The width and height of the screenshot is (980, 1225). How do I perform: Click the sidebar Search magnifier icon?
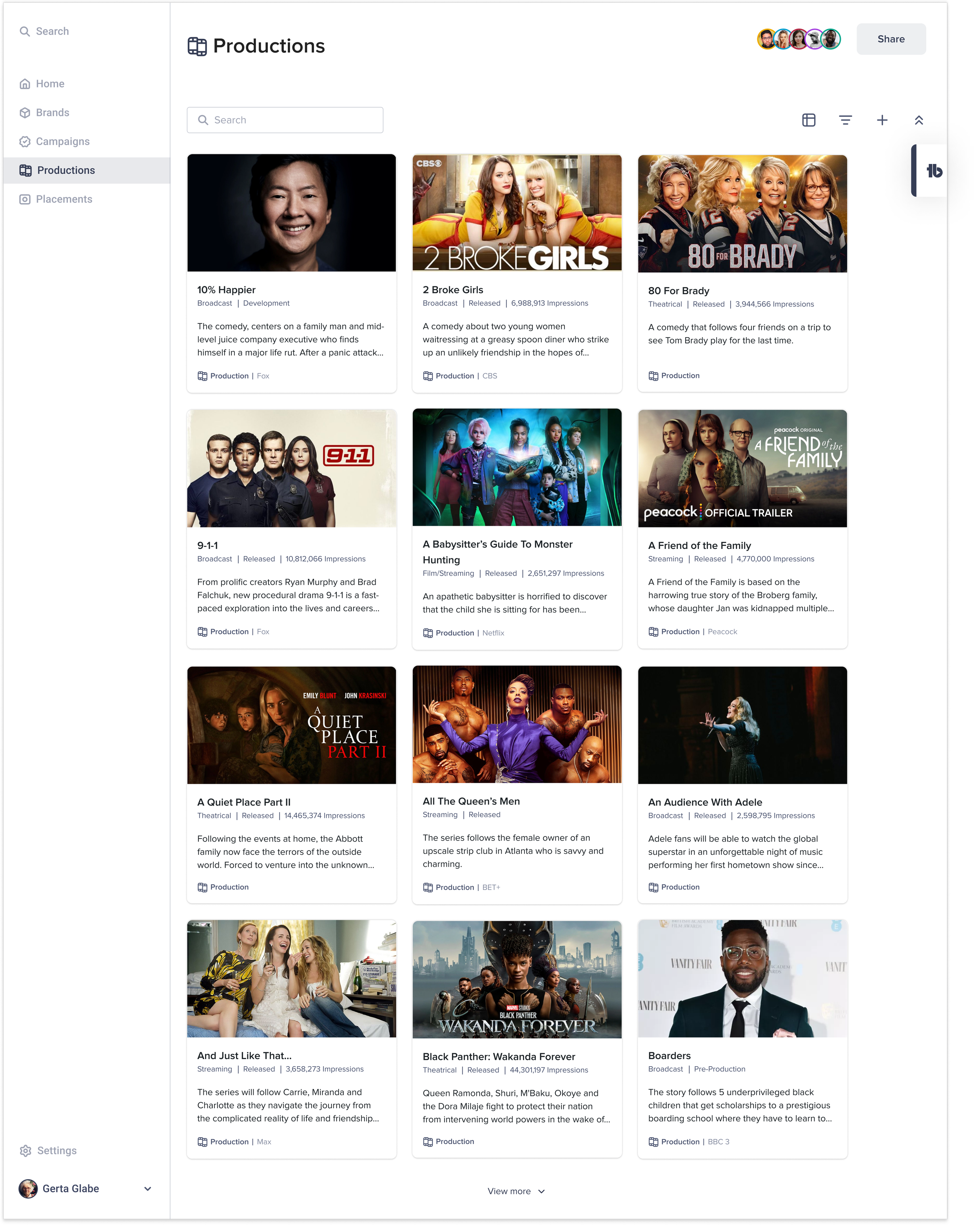point(24,31)
